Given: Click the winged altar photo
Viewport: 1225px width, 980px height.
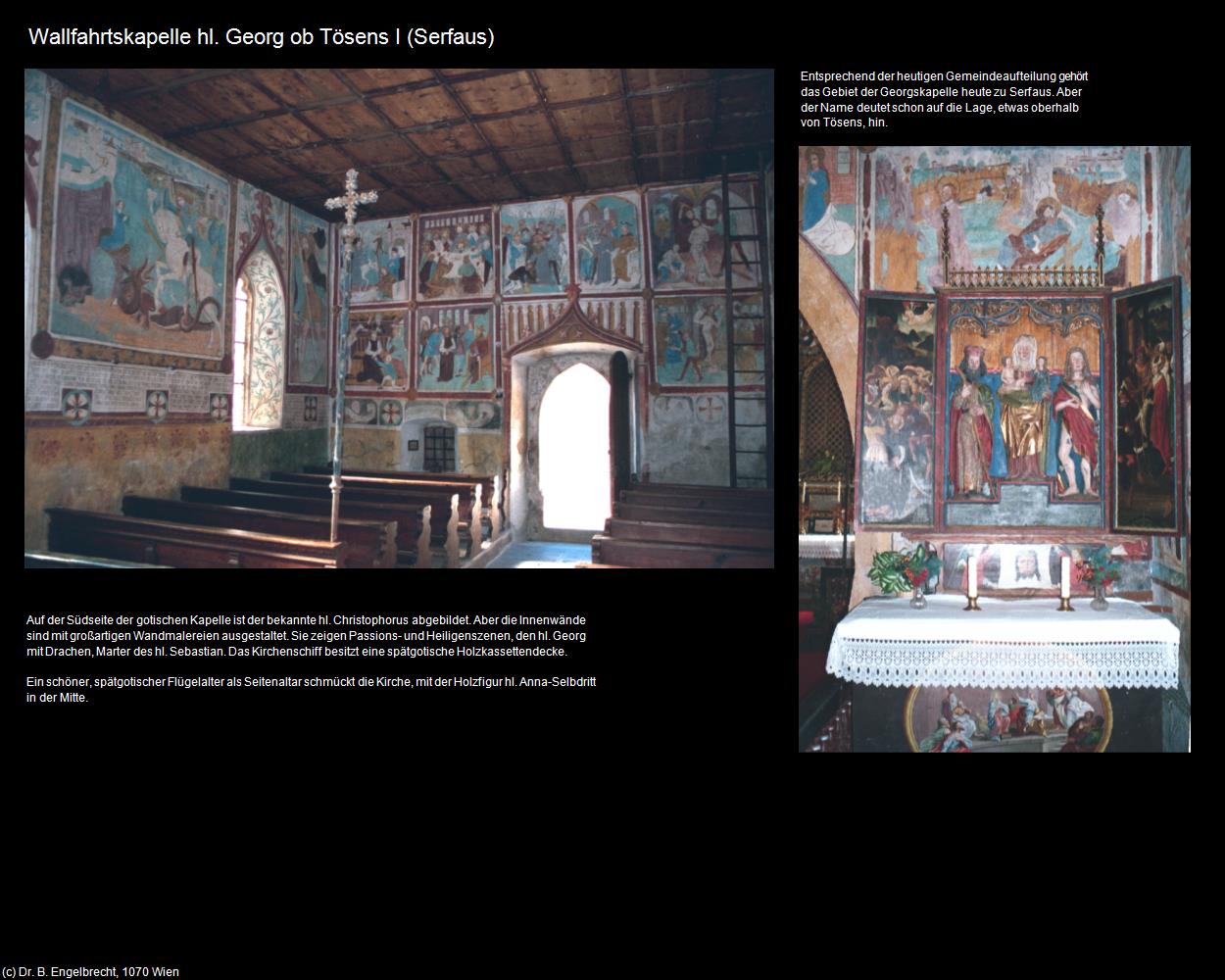Looking at the screenshot, I should pyautogui.click(x=995, y=450).
